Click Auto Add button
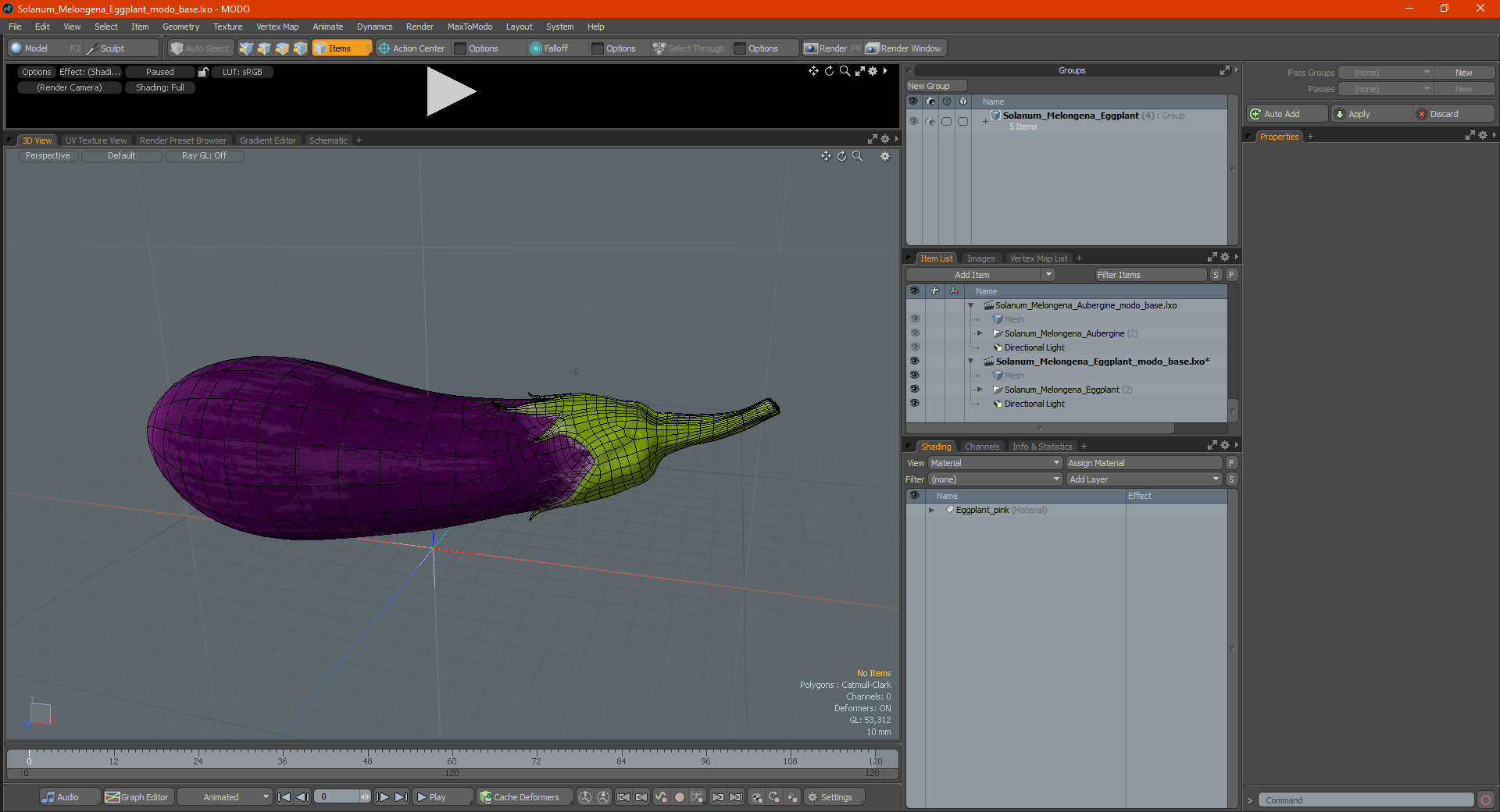This screenshot has height=812, width=1500. click(x=1287, y=114)
